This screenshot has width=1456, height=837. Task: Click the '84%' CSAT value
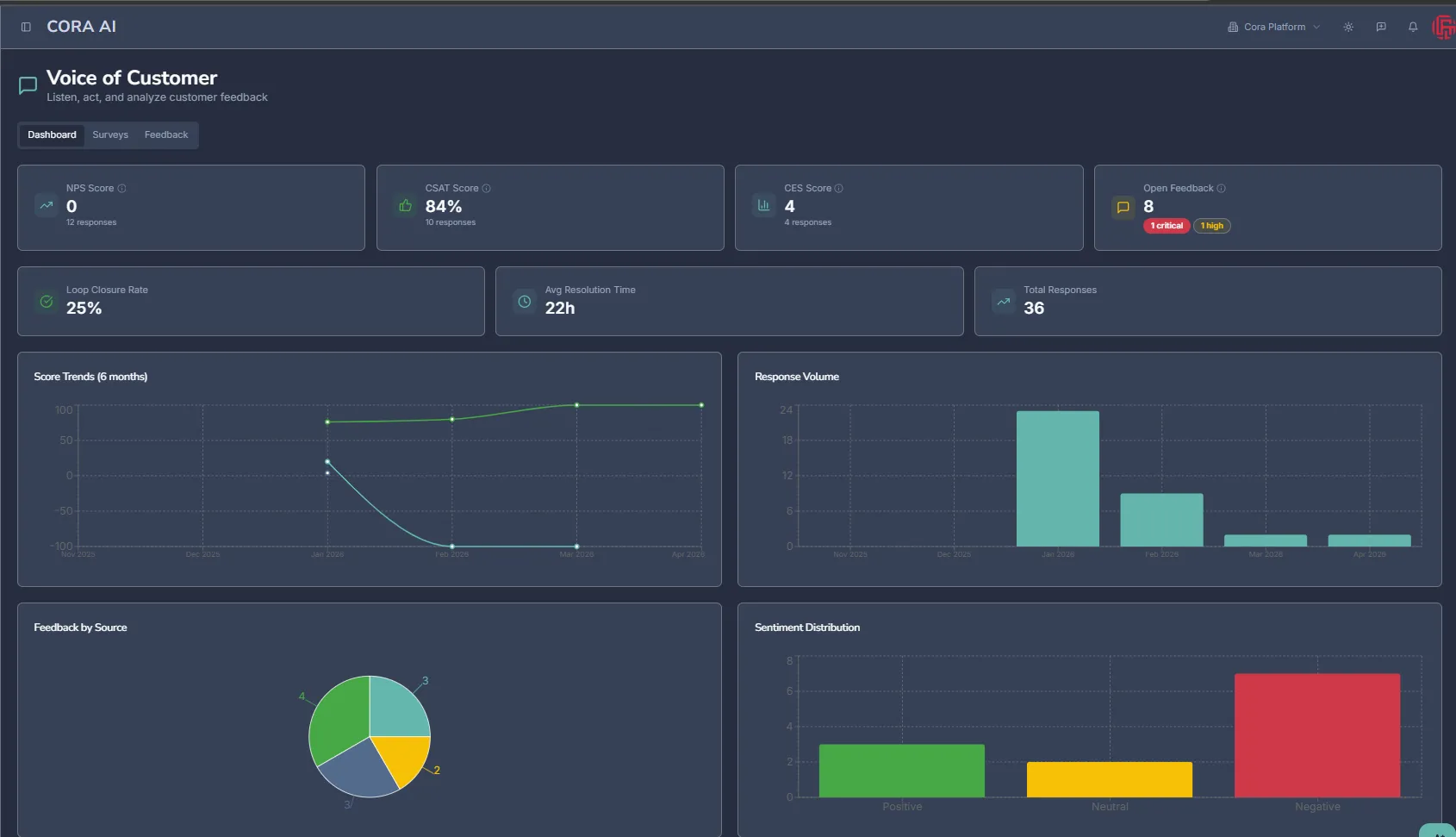444,206
